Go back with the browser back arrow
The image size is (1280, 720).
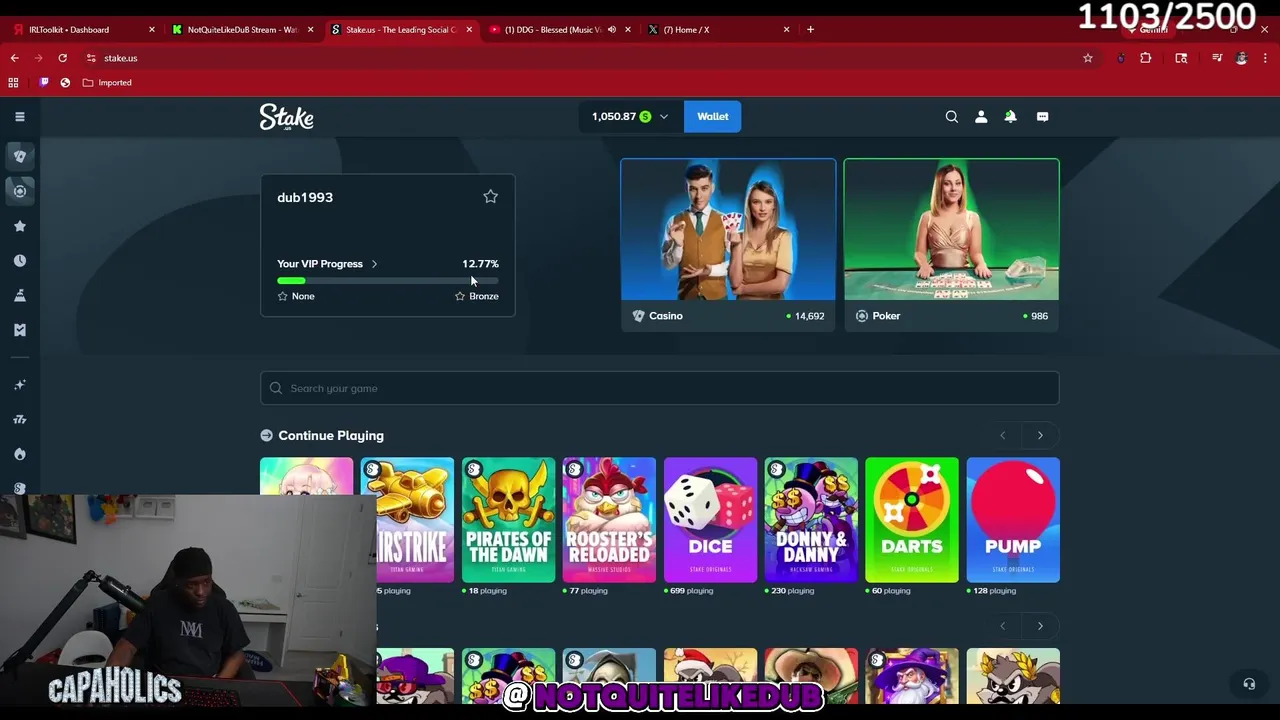[x=14, y=58]
